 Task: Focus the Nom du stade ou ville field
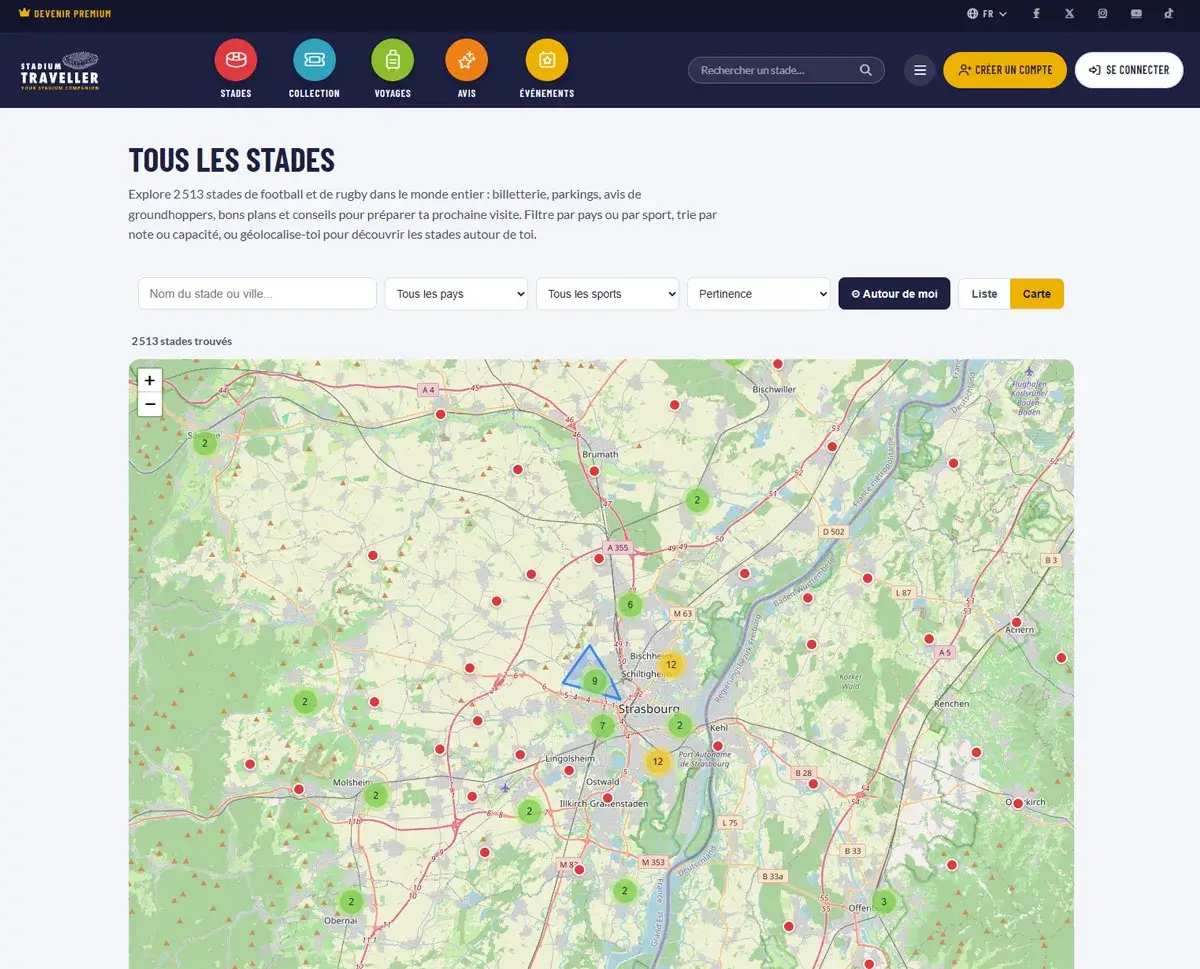click(x=257, y=294)
